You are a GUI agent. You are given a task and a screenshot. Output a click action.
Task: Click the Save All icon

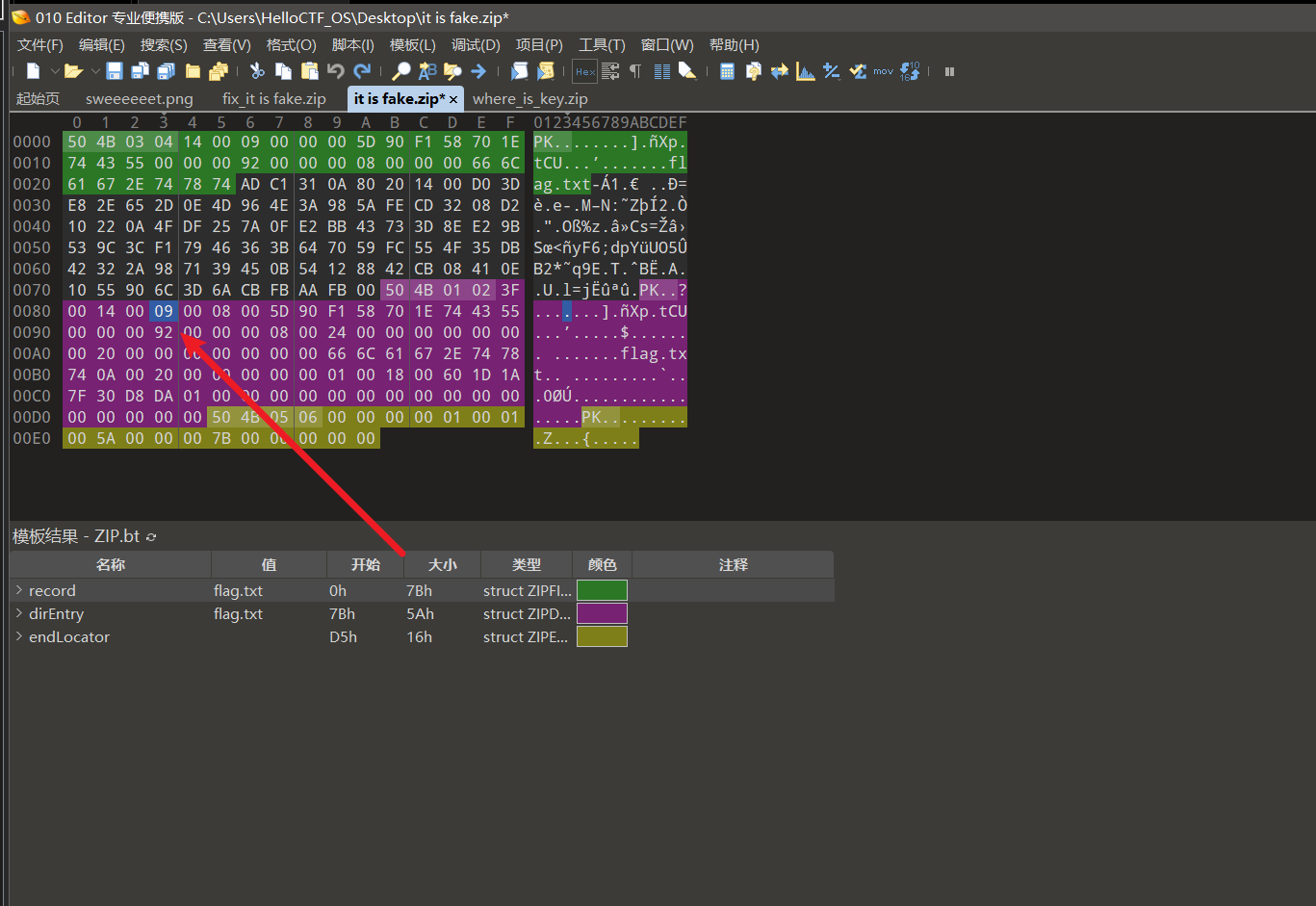[x=166, y=71]
